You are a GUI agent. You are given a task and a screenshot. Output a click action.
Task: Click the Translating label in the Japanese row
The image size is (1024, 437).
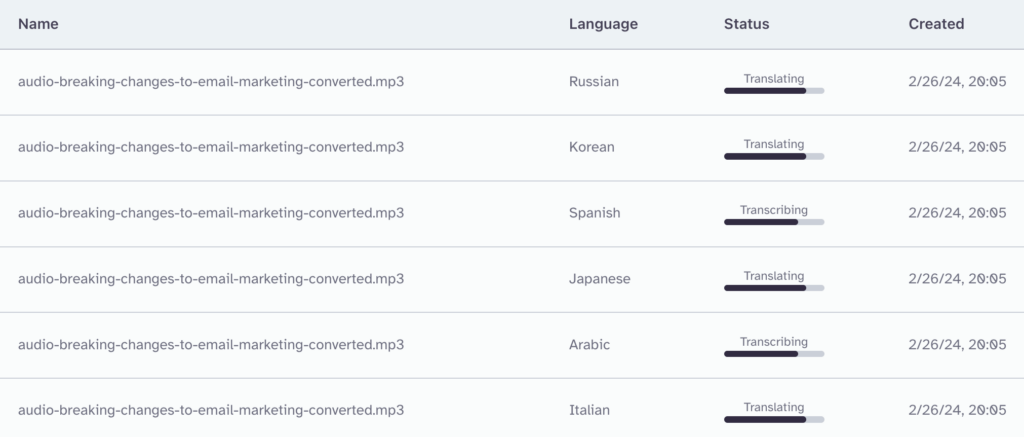[773, 276]
